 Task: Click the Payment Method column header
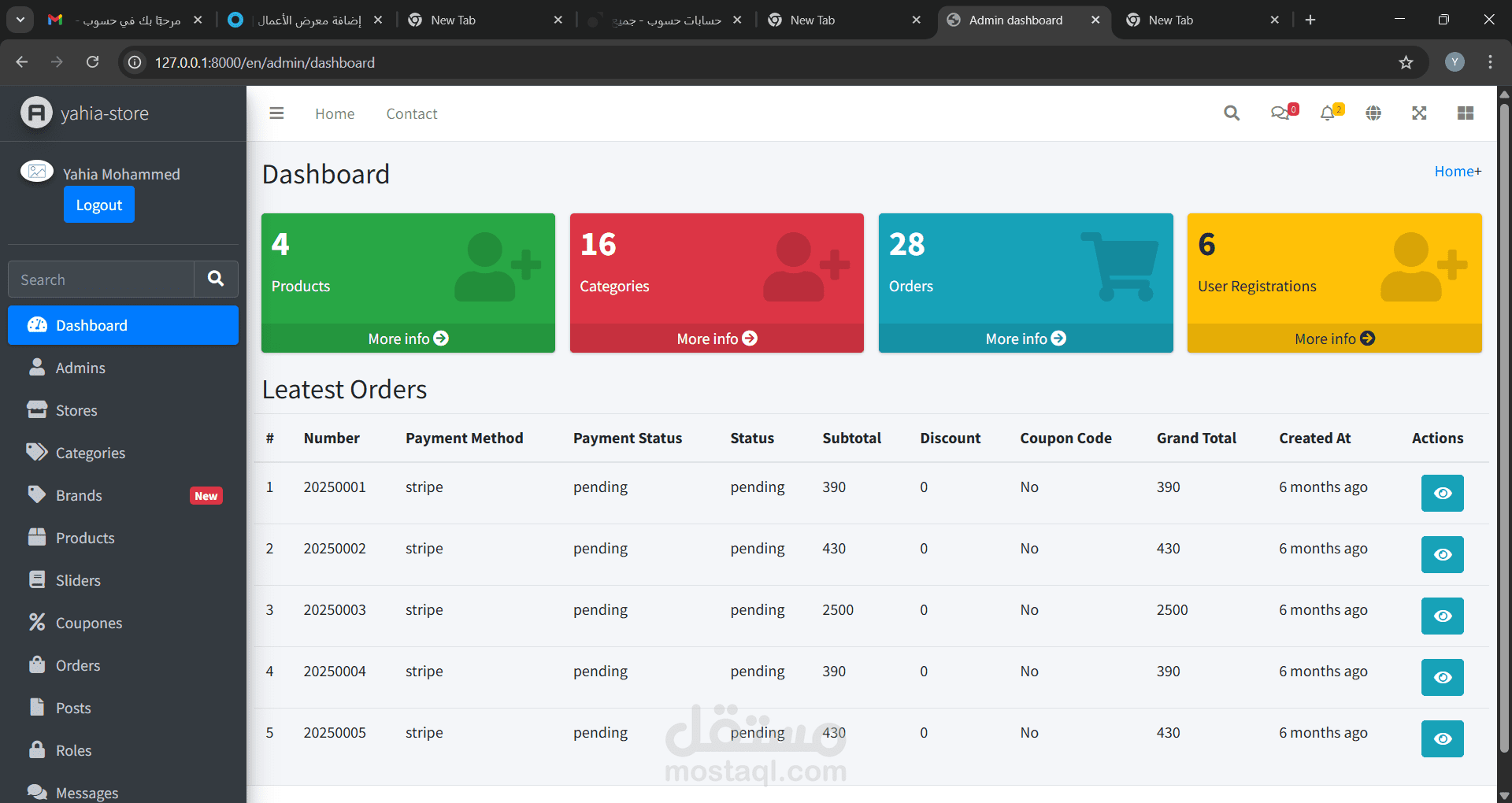464,438
